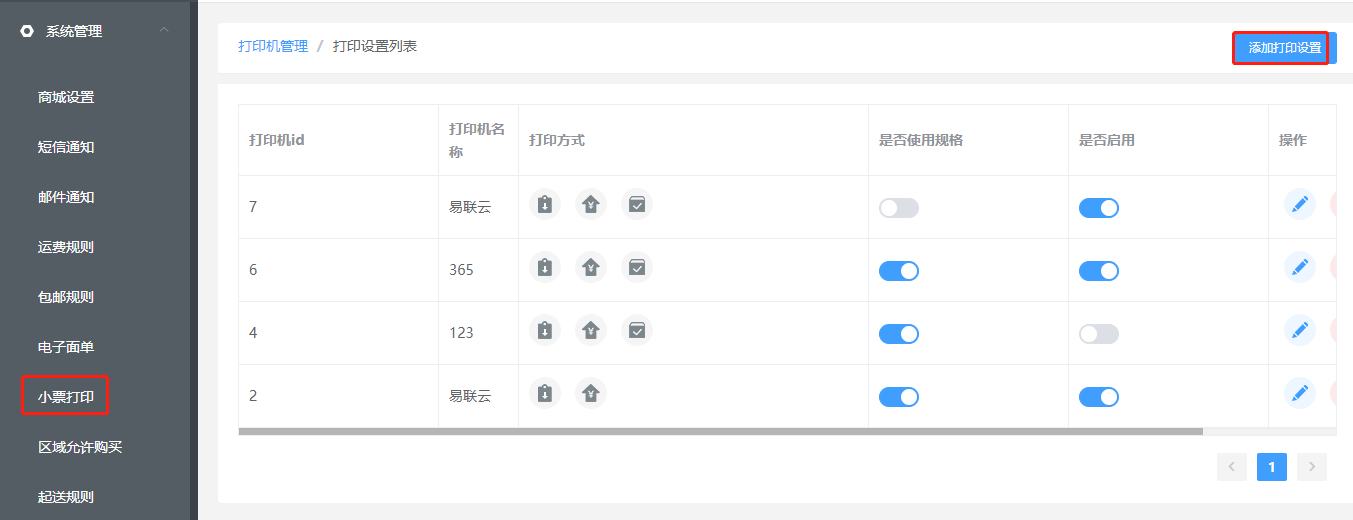Click yen payment icon in printer 4 row
Image resolution: width=1353 pixels, height=520 pixels.
click(x=591, y=329)
